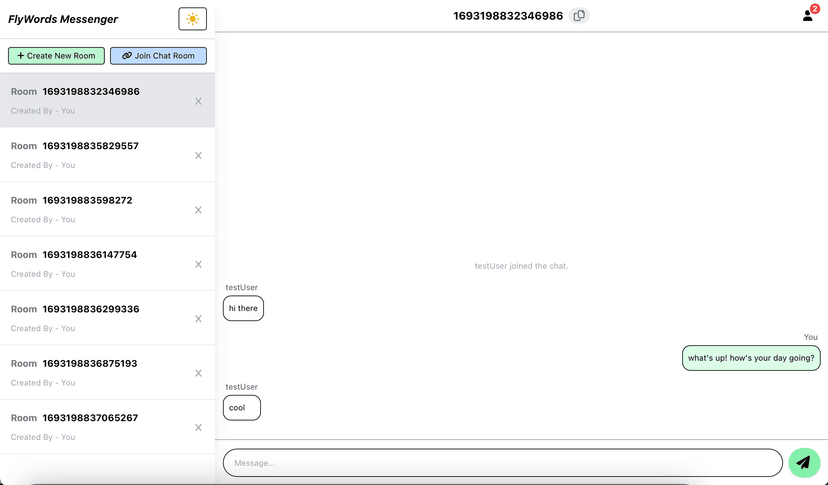Click the 'hi there' message bubble
The image size is (828, 485).
(x=243, y=308)
